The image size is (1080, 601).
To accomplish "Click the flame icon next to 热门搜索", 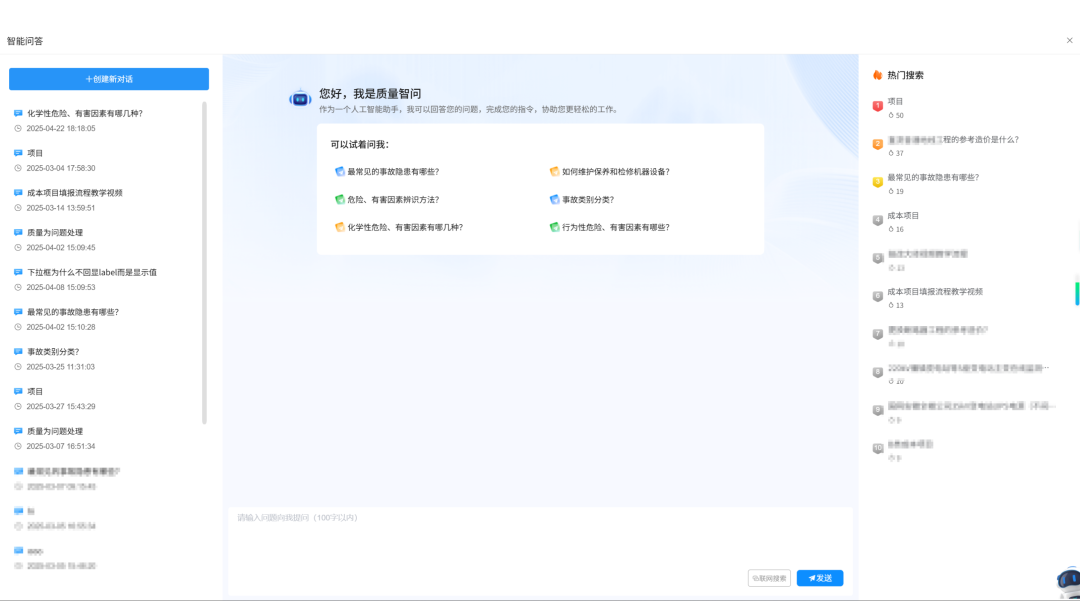I will [878, 74].
